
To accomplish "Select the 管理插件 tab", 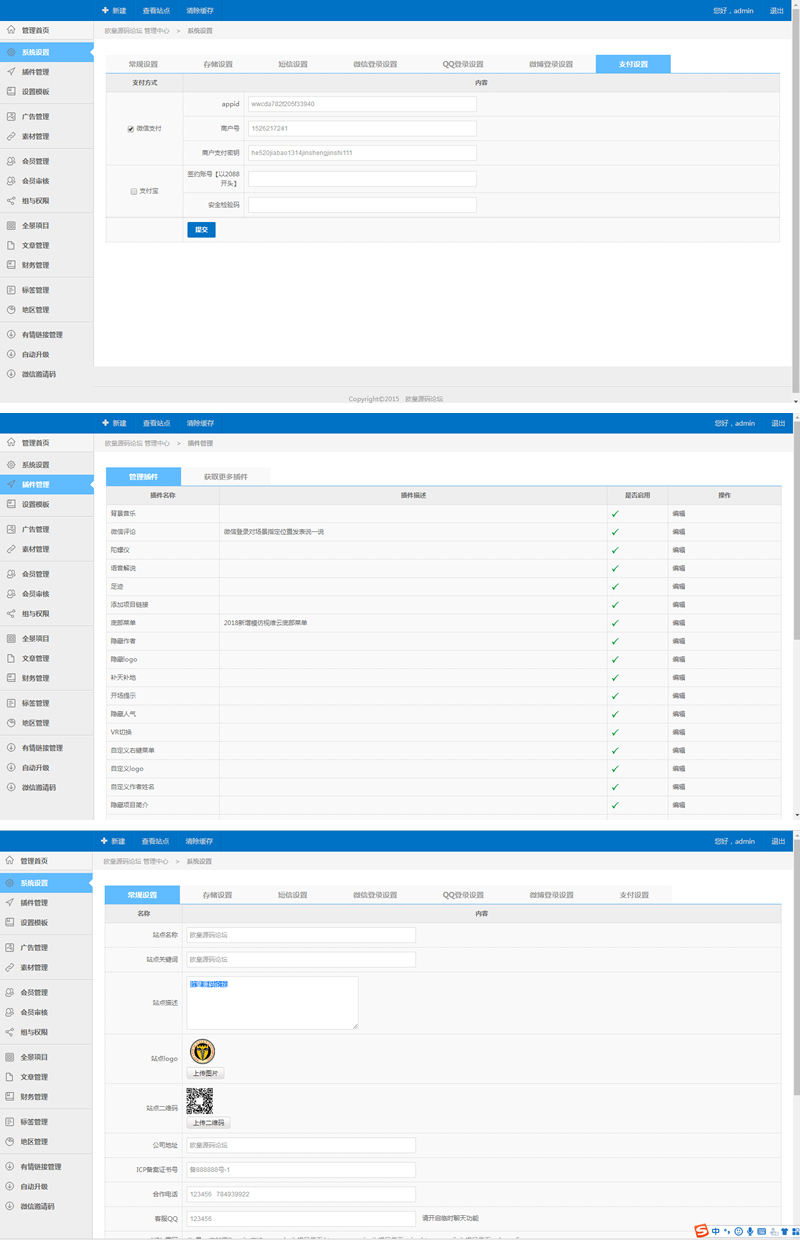I will [143, 477].
